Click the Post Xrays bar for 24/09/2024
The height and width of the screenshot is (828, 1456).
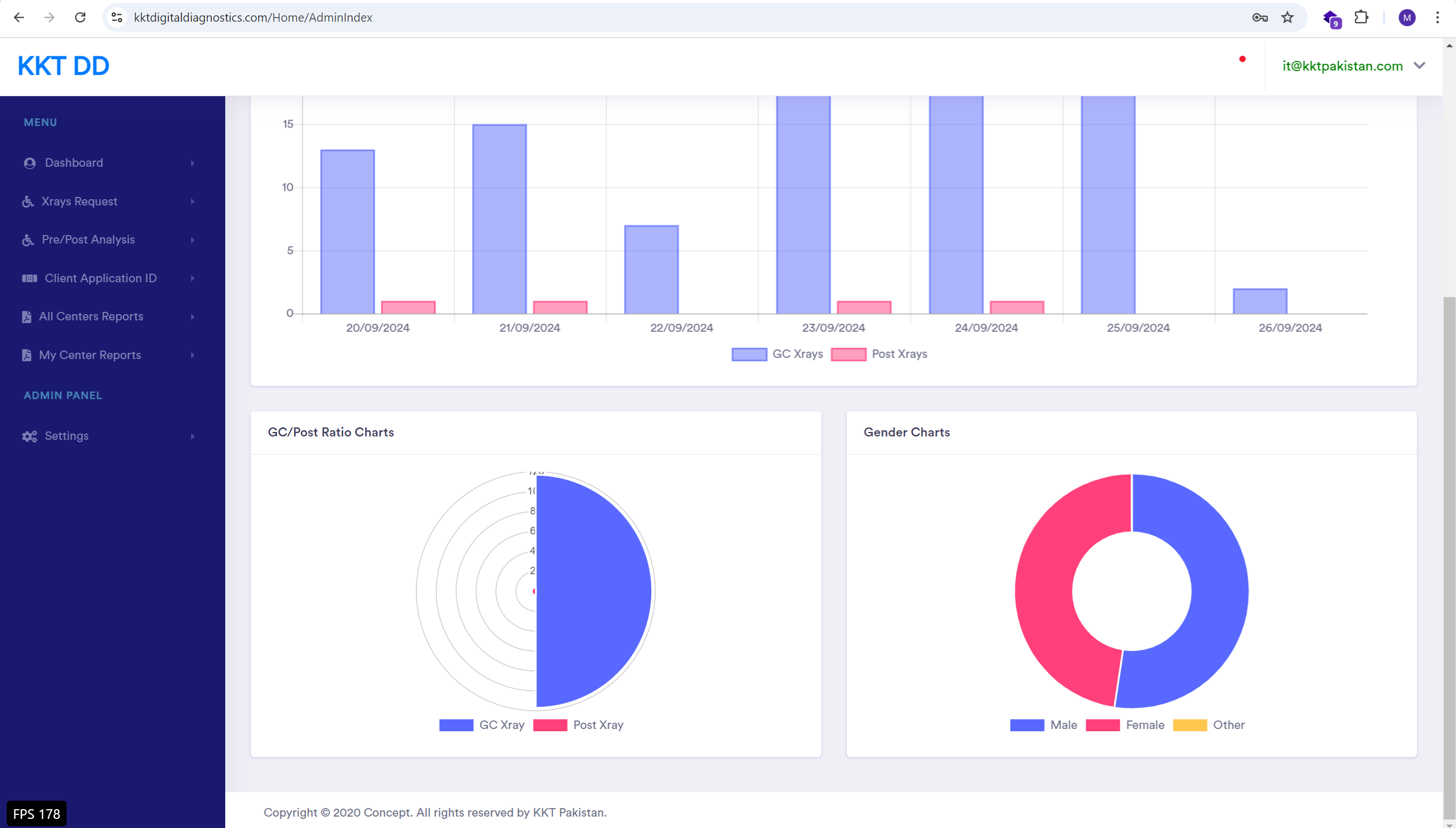(1017, 308)
